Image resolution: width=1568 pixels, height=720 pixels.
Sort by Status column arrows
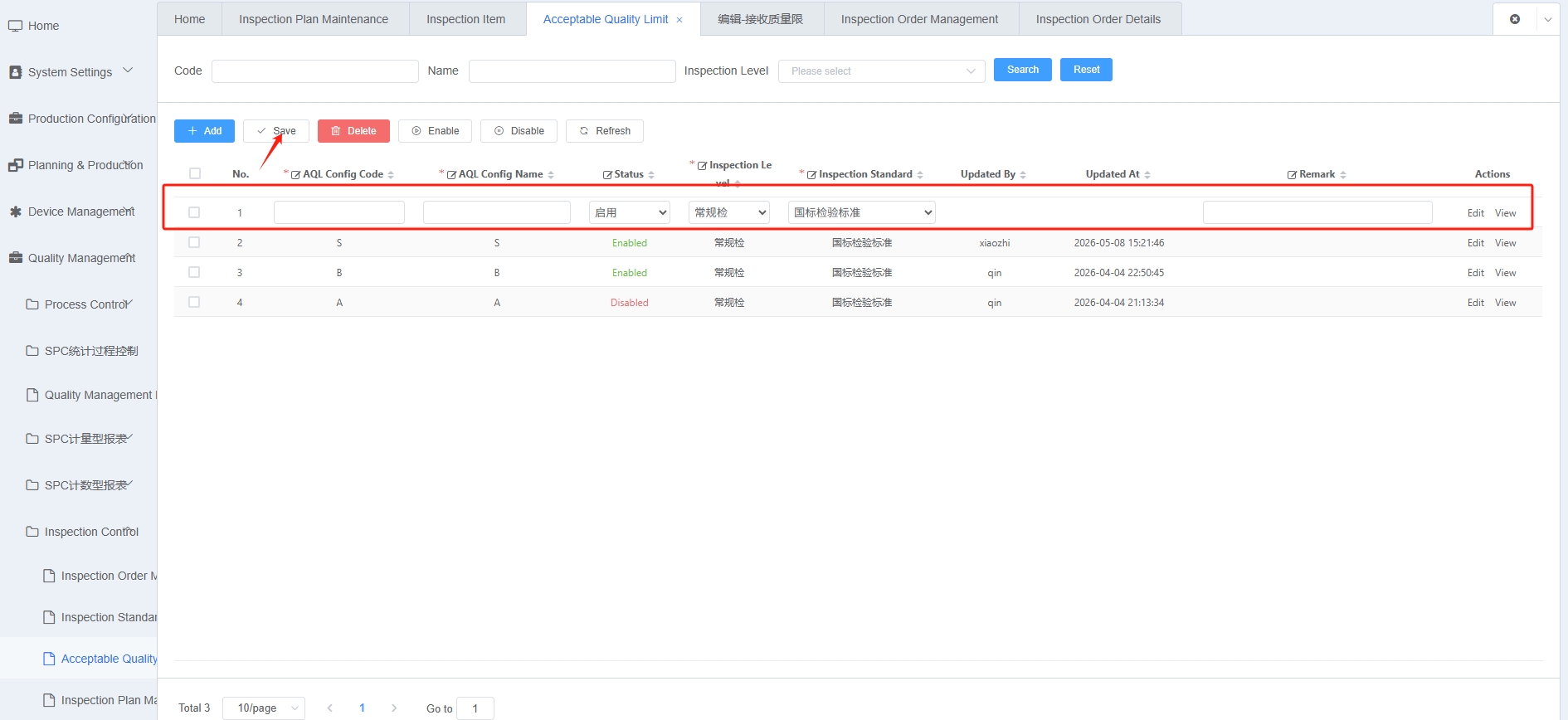coord(651,175)
